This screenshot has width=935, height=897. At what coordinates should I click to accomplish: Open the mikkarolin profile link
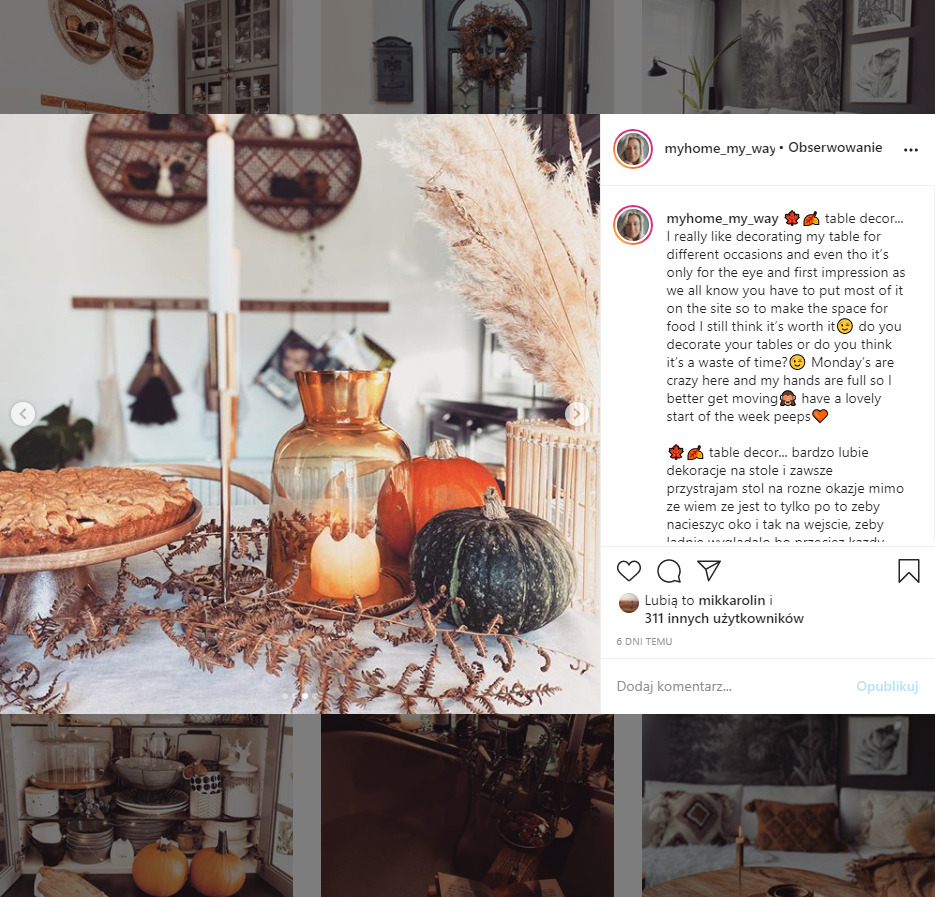pos(732,601)
